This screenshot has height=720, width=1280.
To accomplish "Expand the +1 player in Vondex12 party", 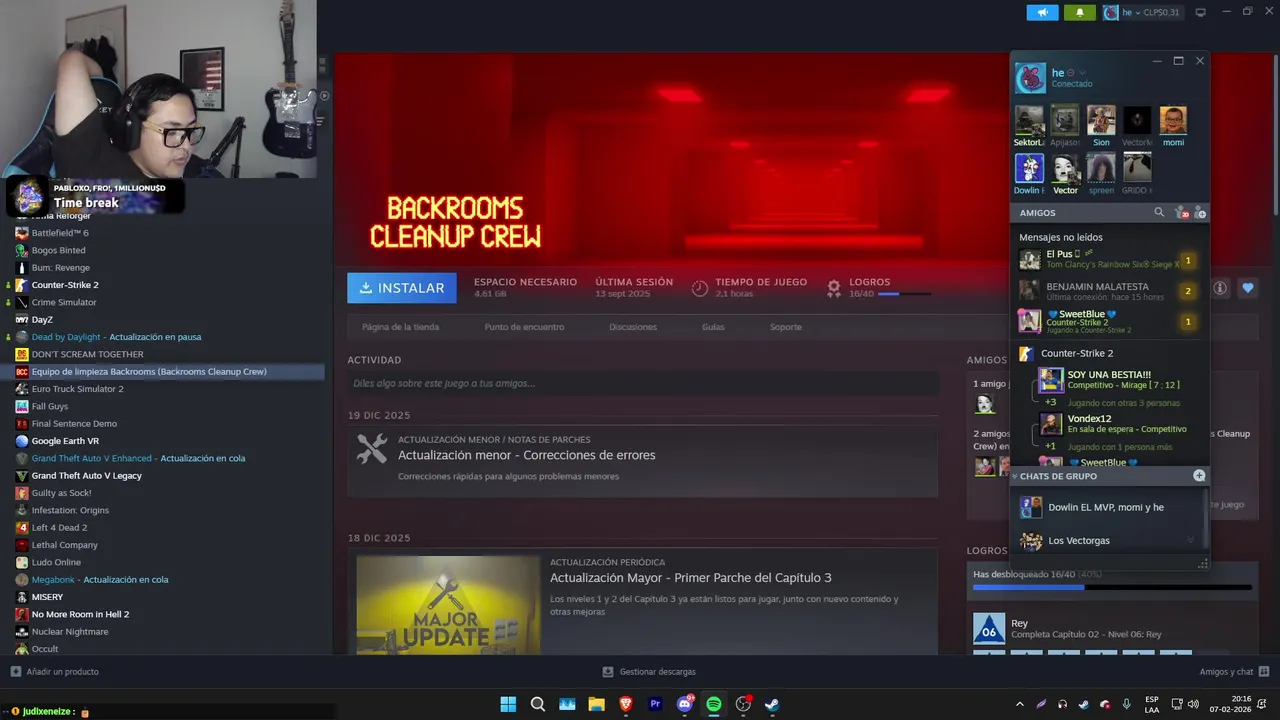I will click(1050, 446).
